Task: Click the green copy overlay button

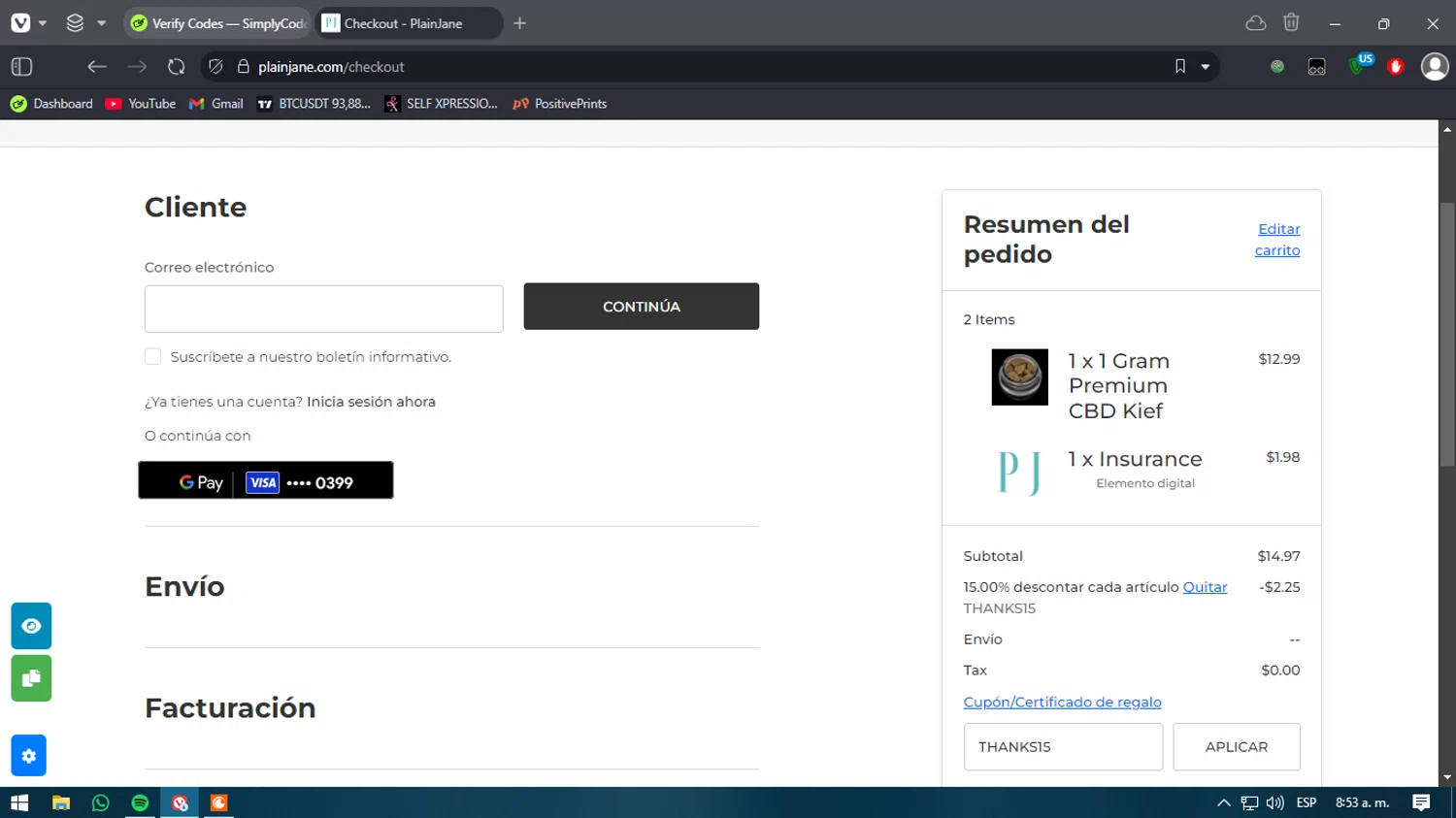Action: pyautogui.click(x=31, y=678)
